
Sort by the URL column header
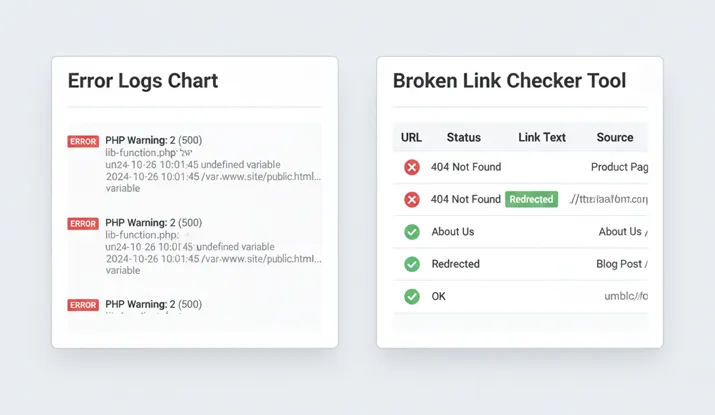411,137
